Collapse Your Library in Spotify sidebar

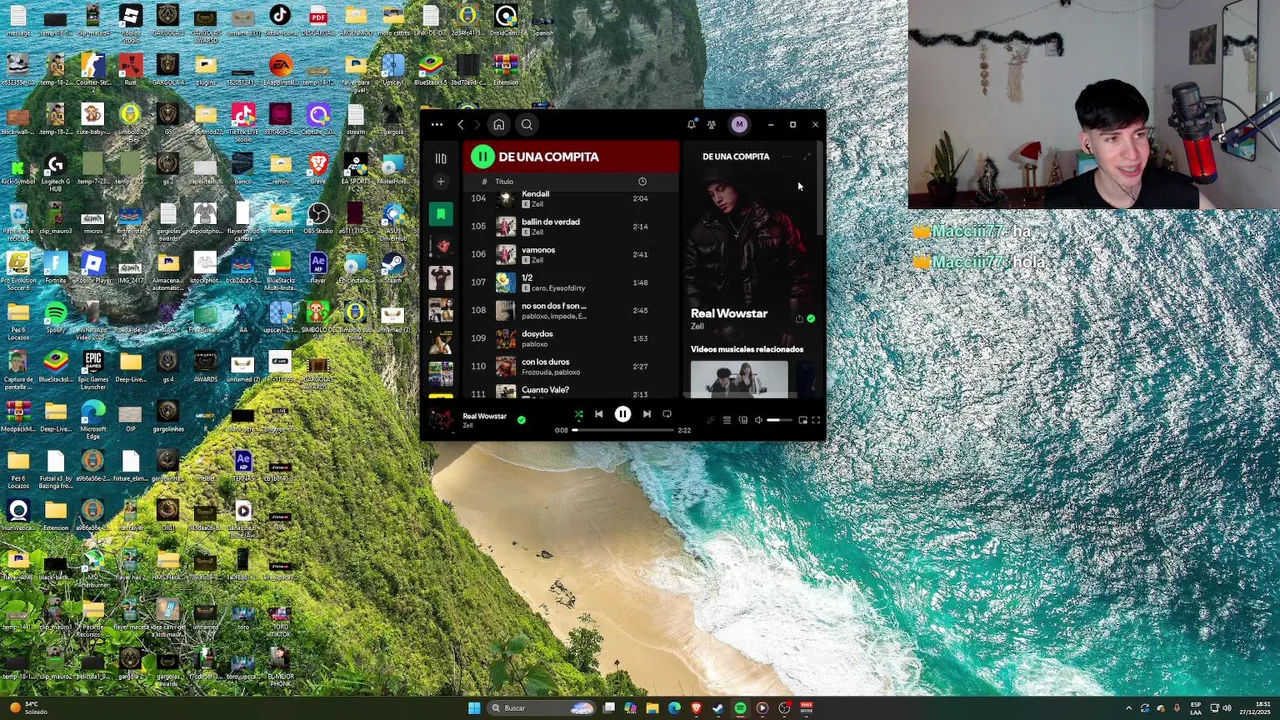[440, 158]
